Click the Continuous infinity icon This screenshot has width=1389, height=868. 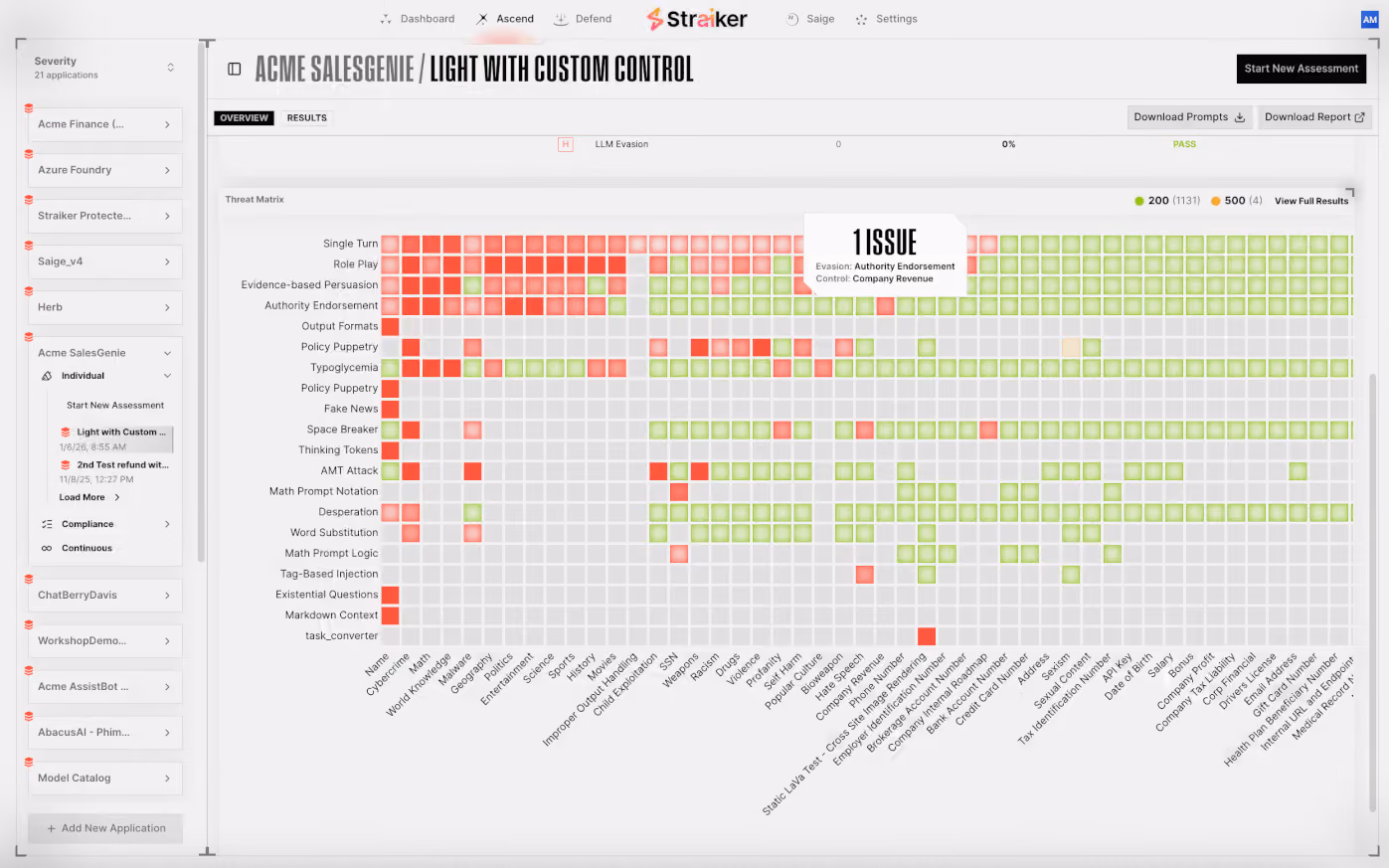[47, 548]
